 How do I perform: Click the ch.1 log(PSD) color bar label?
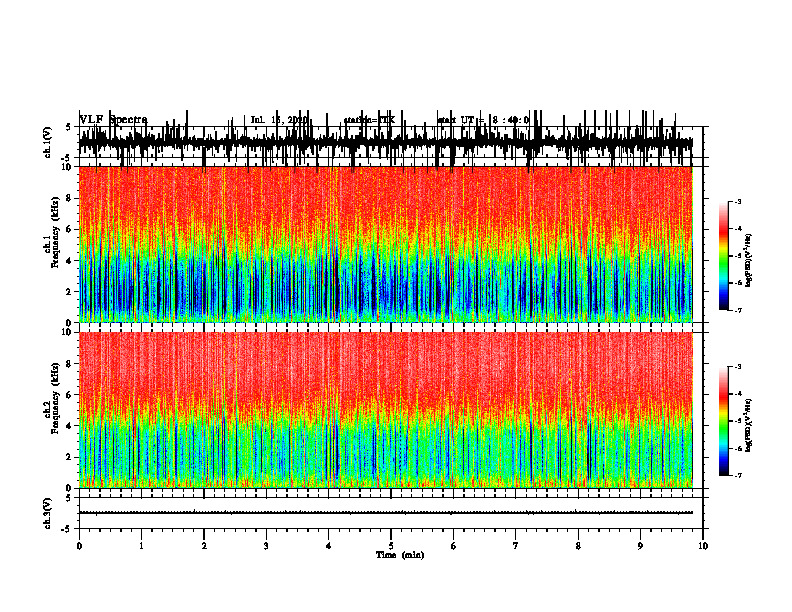pos(749,260)
